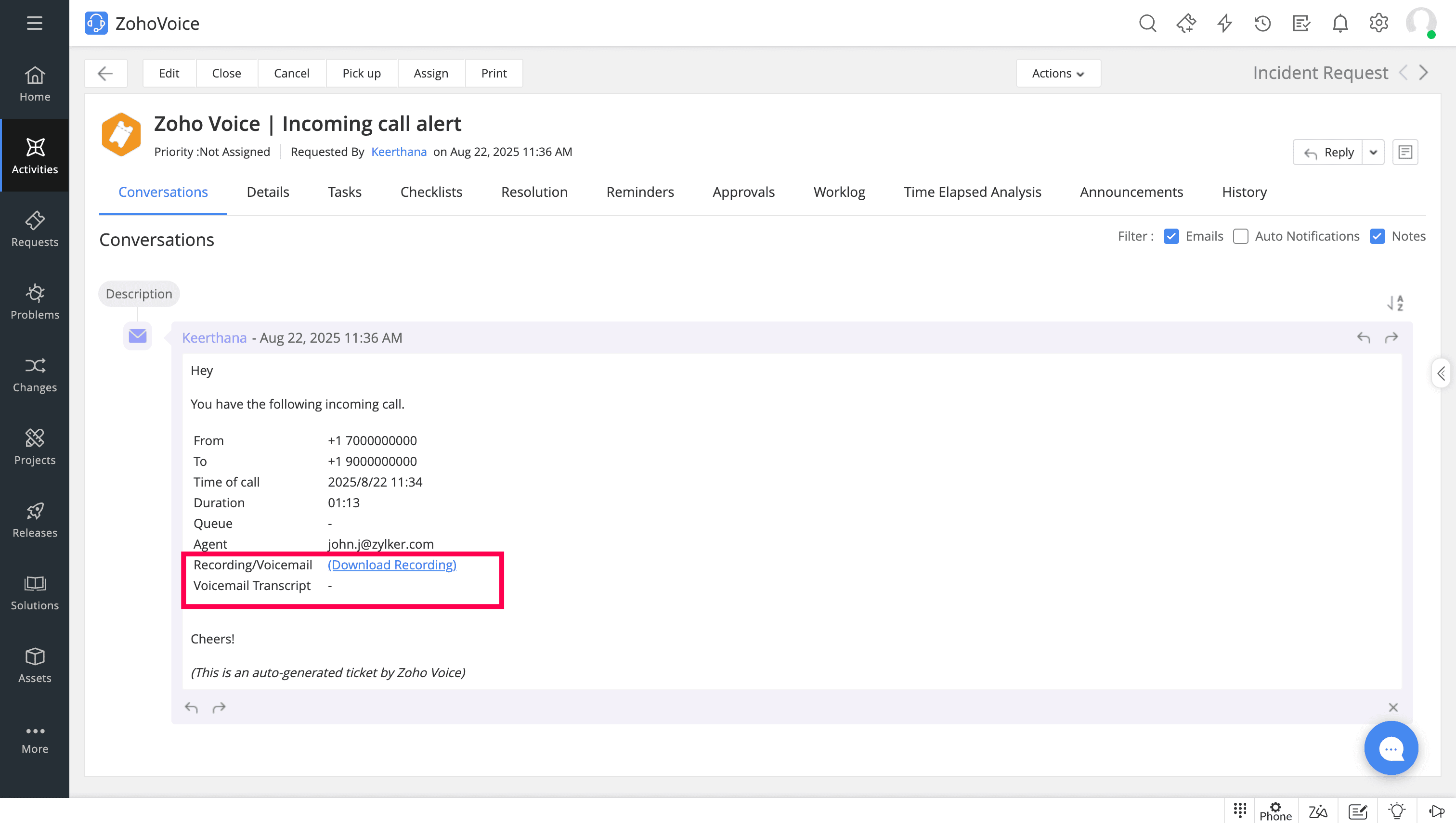1456x823 pixels.
Task: Click the notifications bell icon
Action: tap(1339, 24)
